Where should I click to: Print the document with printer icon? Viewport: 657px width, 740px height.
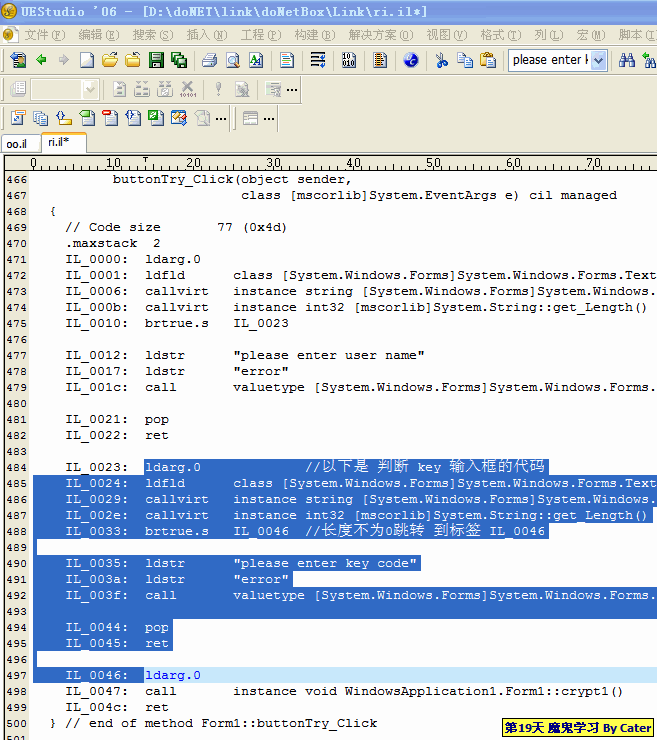coord(210,60)
